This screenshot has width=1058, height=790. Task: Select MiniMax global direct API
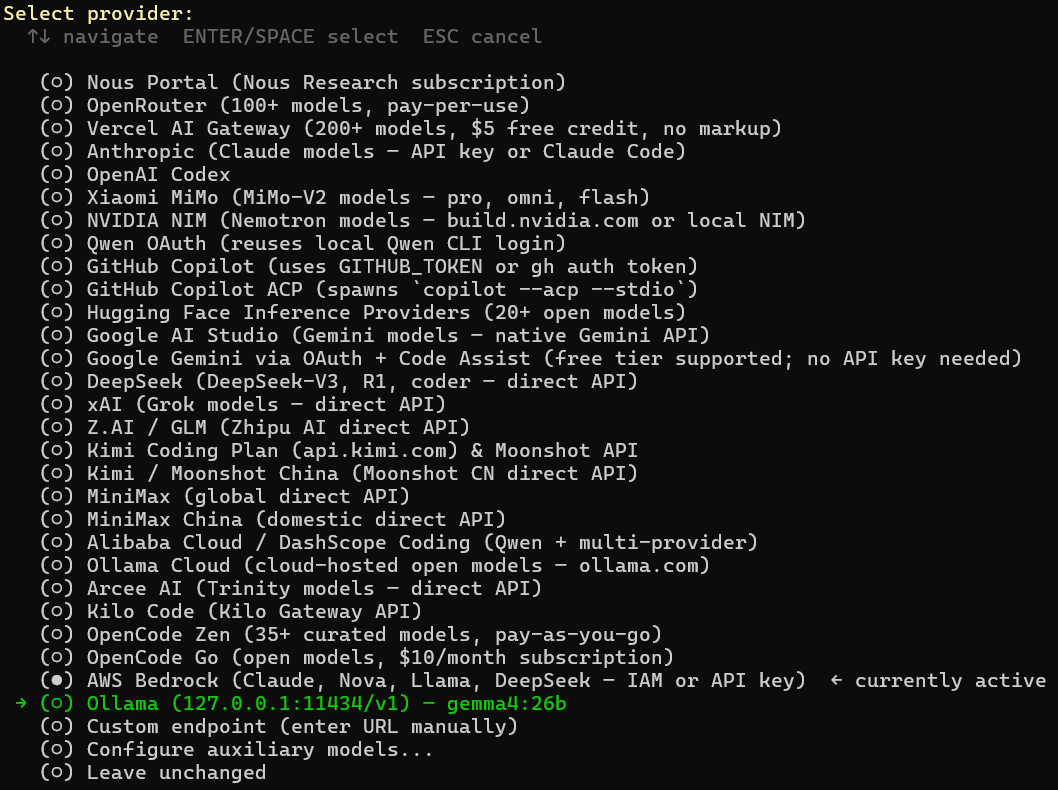(x=57, y=497)
